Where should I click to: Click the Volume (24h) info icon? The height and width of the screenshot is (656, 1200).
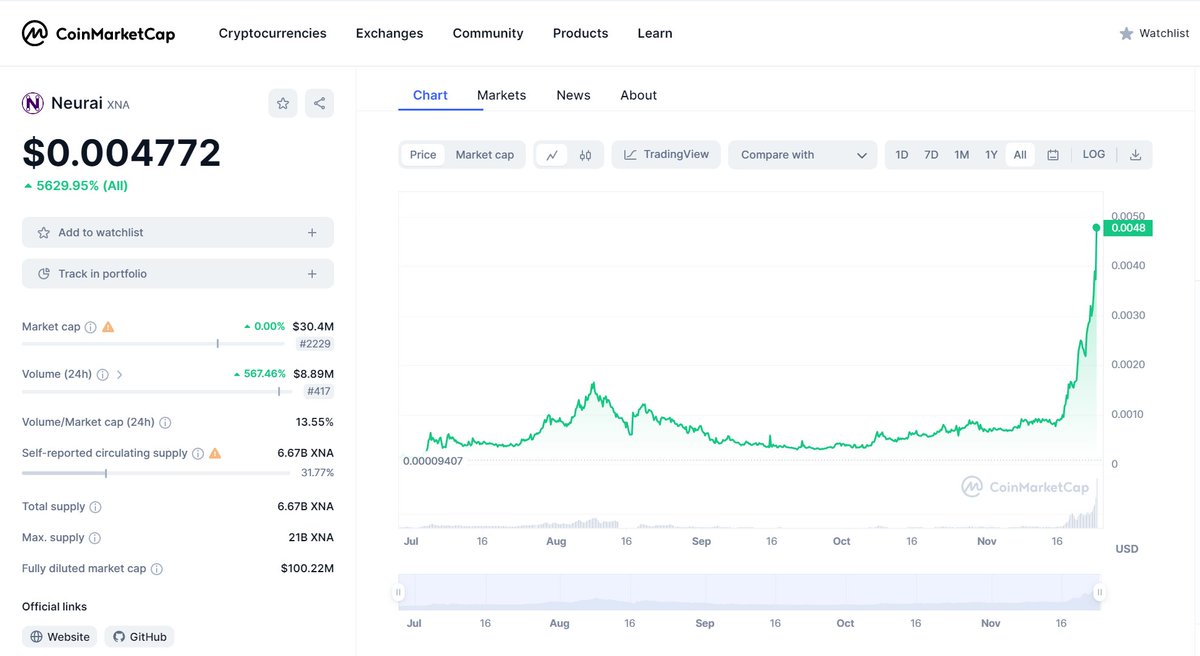(102, 375)
